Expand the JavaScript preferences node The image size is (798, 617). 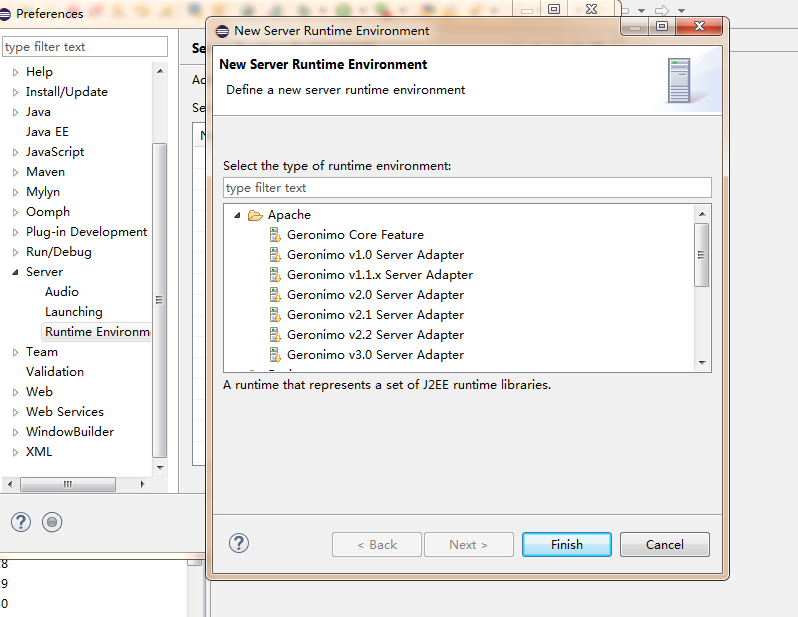tap(15, 152)
